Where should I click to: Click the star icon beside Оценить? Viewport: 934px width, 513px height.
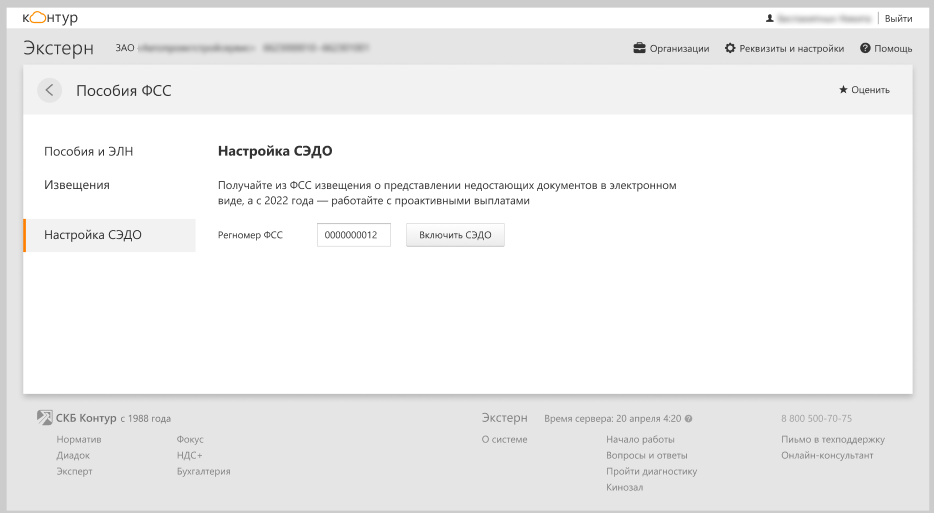pos(843,90)
